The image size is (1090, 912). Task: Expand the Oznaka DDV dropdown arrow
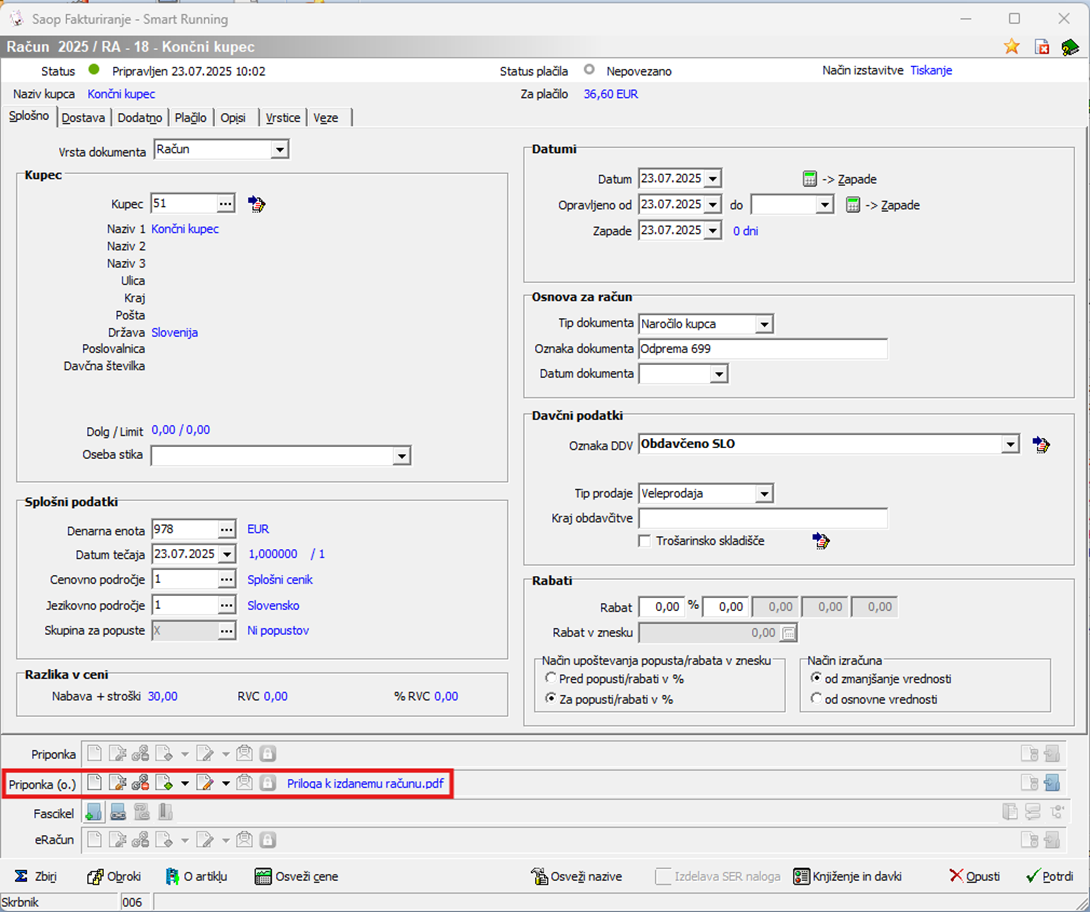tap(1010, 443)
